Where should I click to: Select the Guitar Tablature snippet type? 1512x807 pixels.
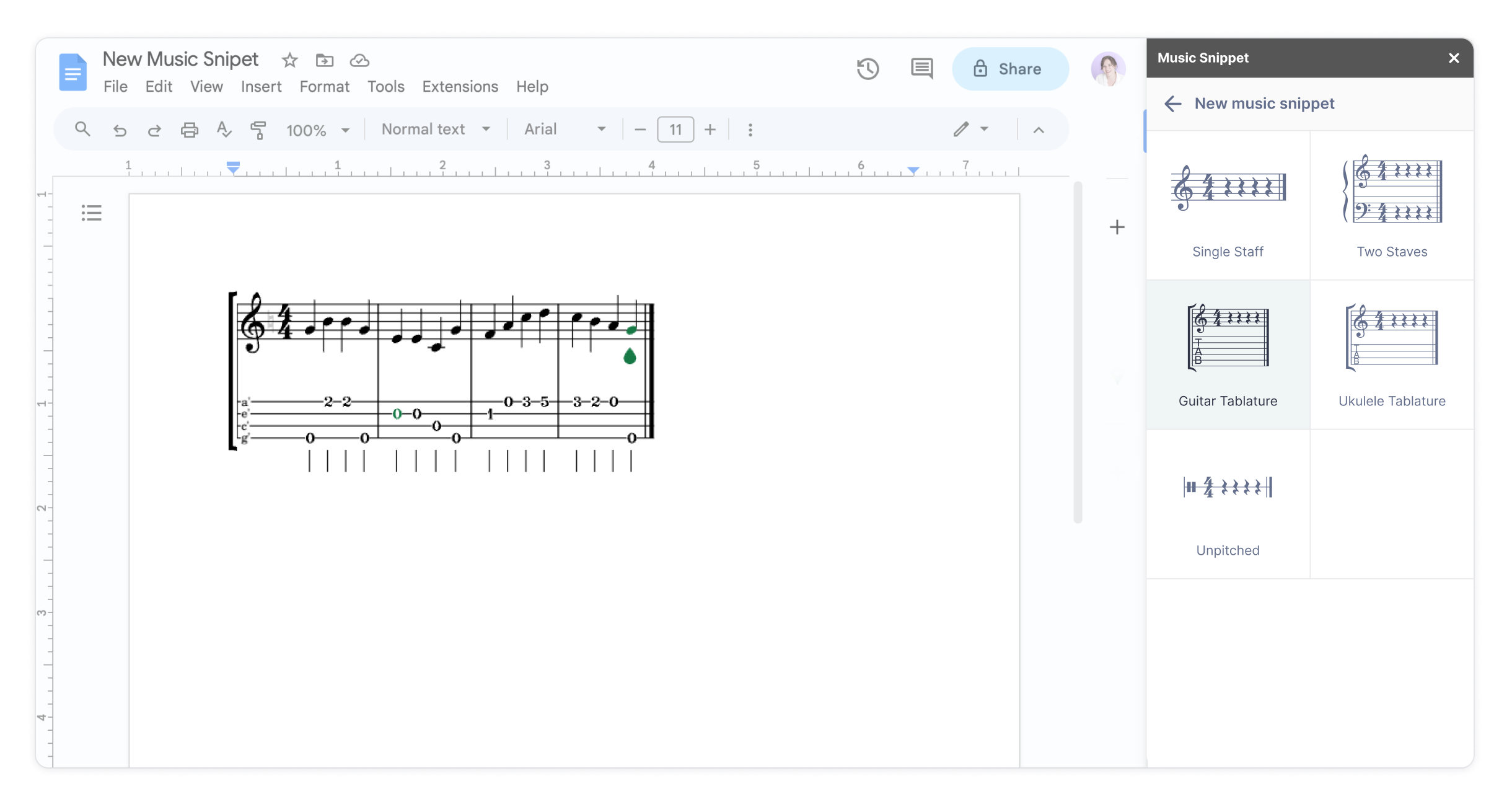tap(1228, 354)
